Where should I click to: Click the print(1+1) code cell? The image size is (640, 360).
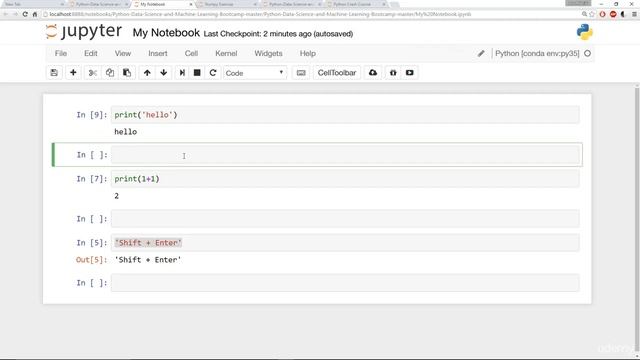click(x=345, y=179)
